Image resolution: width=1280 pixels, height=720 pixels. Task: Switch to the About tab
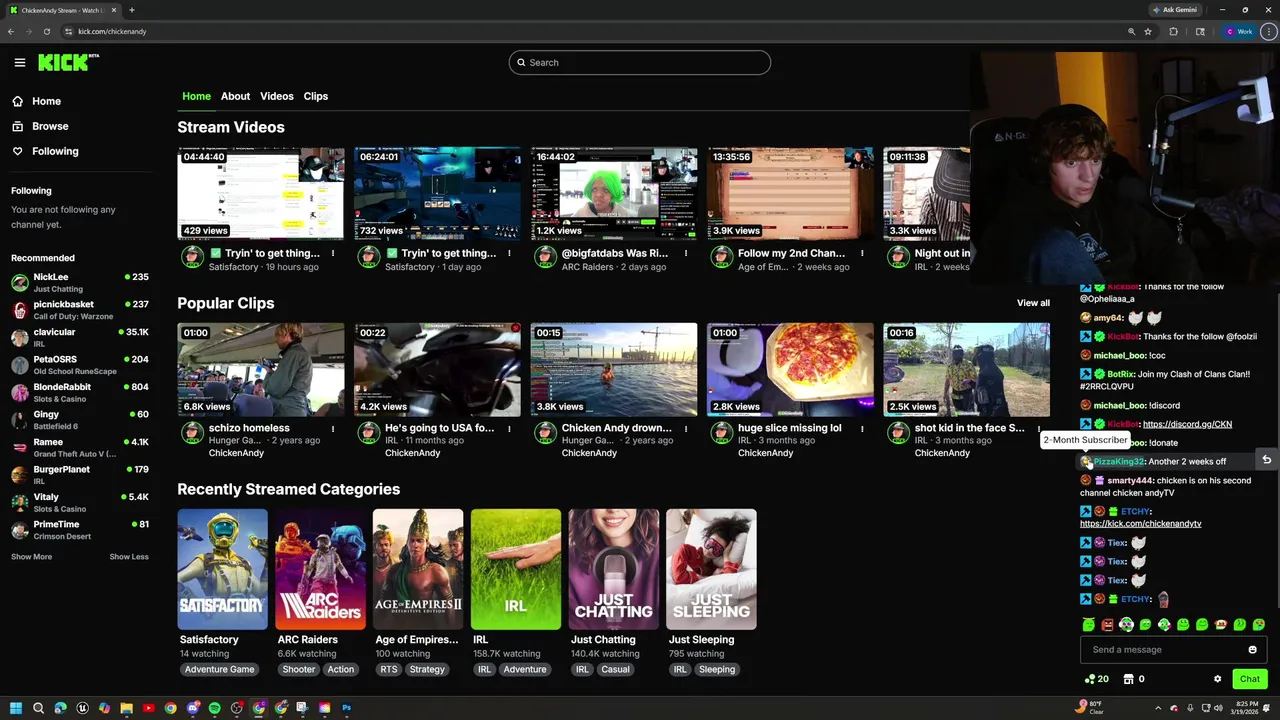235,96
